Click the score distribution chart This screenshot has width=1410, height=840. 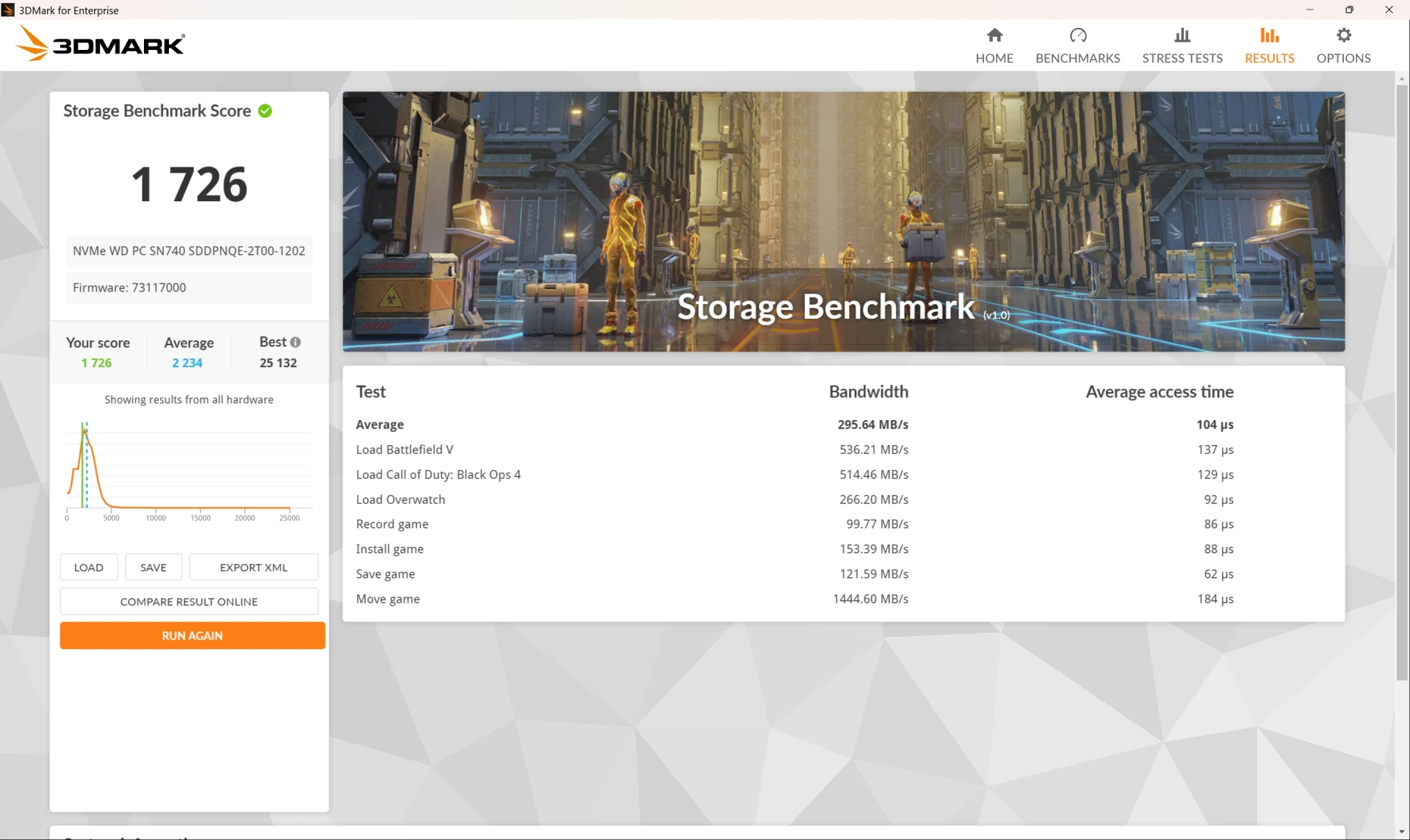point(189,471)
